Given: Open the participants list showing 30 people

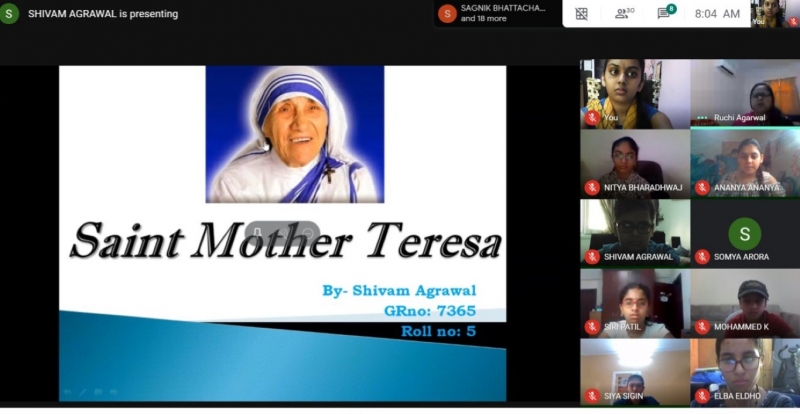Looking at the screenshot, I should point(625,13).
